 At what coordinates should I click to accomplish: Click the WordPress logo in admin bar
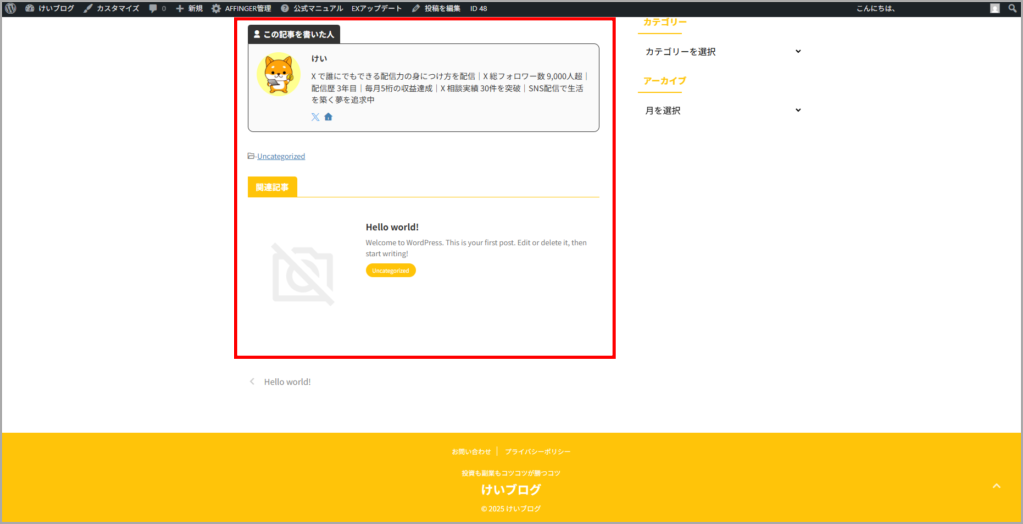(10, 8)
